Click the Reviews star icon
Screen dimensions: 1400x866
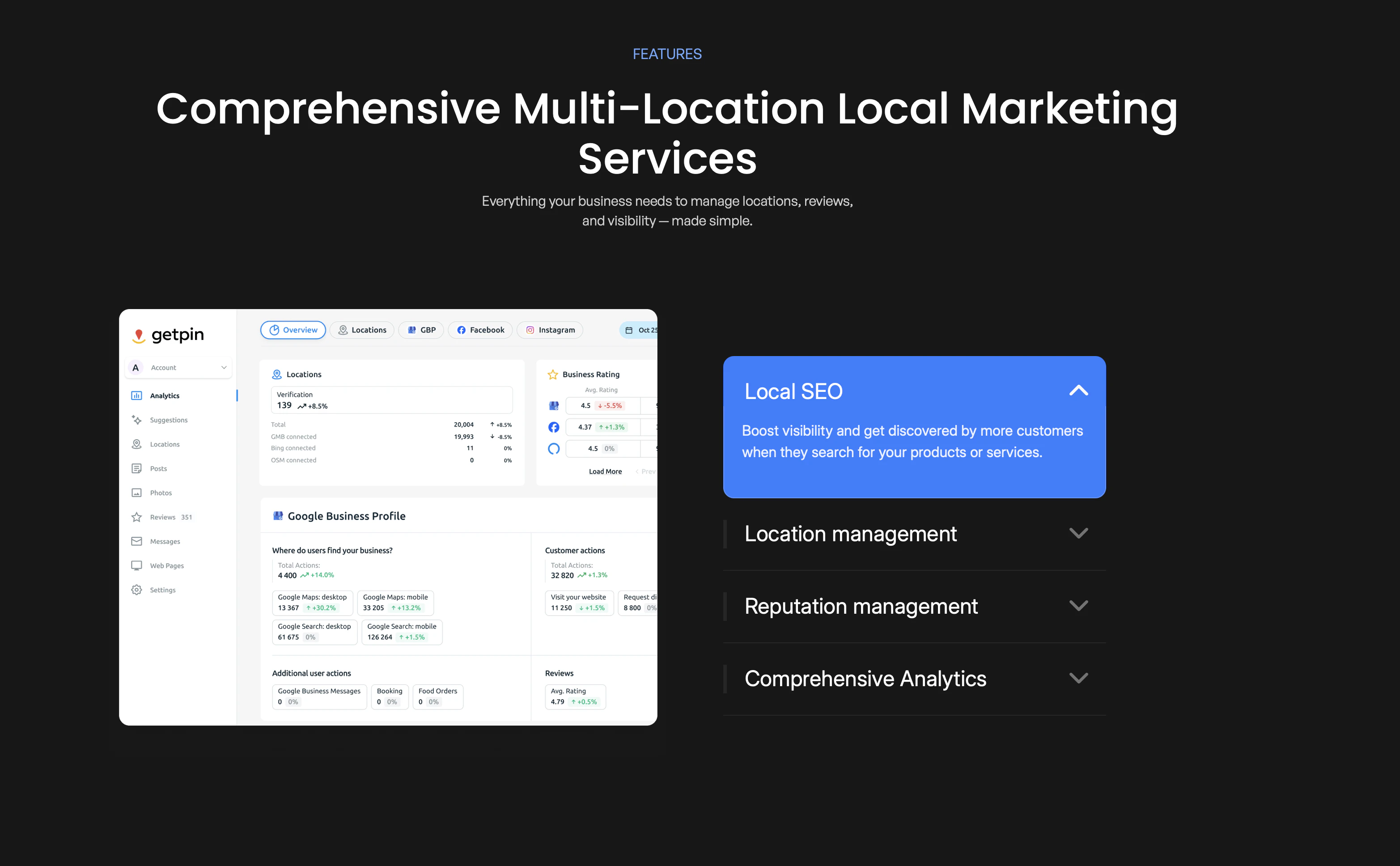pos(136,517)
